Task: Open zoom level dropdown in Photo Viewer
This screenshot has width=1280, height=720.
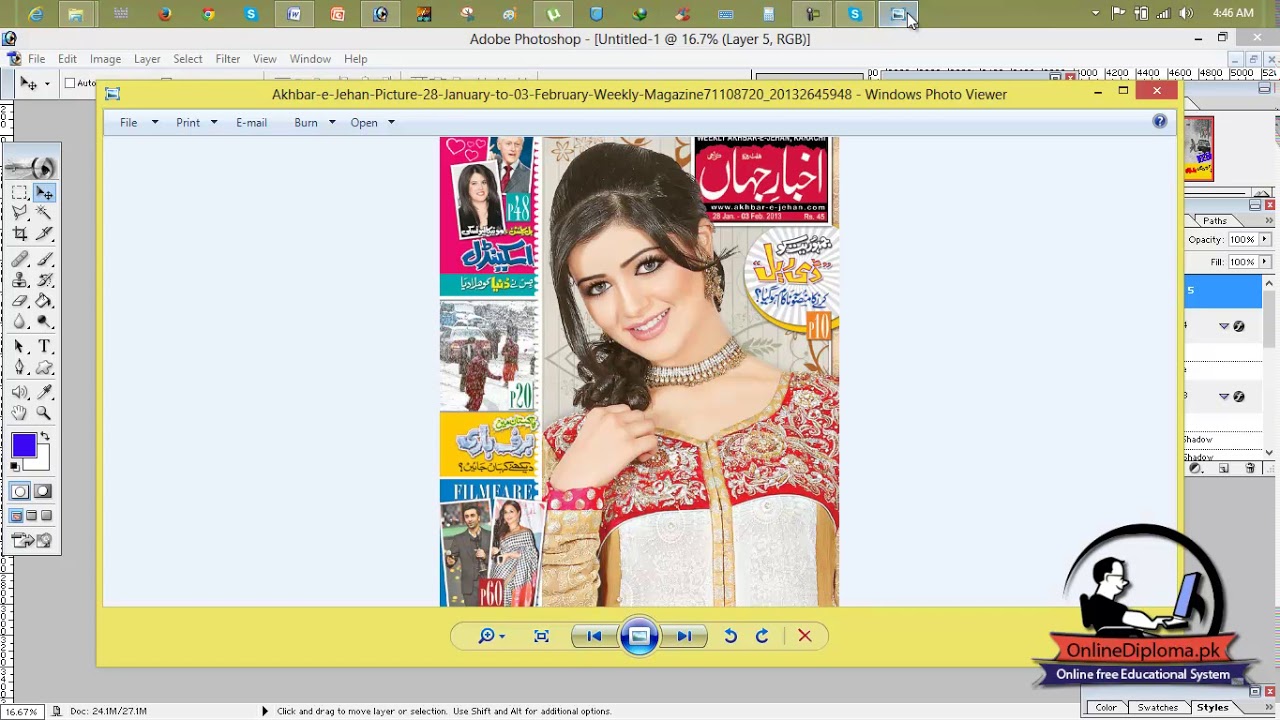Action: coord(502,636)
